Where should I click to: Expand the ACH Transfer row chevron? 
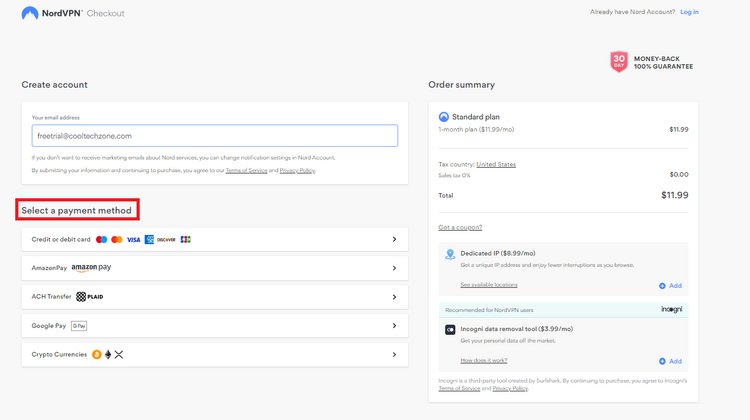click(394, 297)
